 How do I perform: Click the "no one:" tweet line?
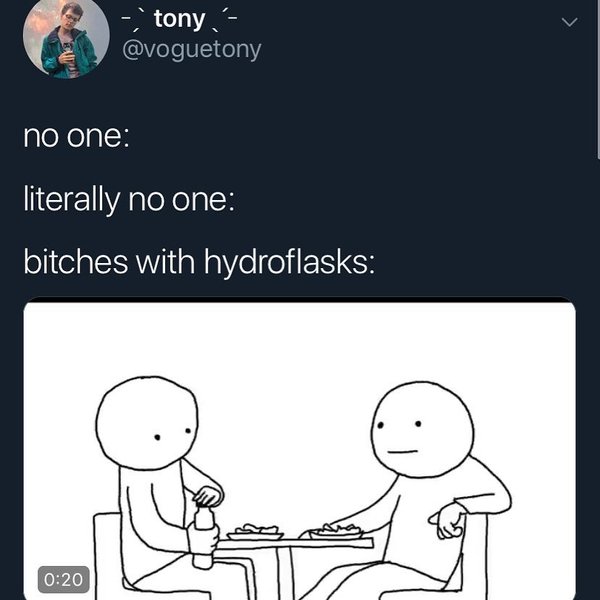76,137
